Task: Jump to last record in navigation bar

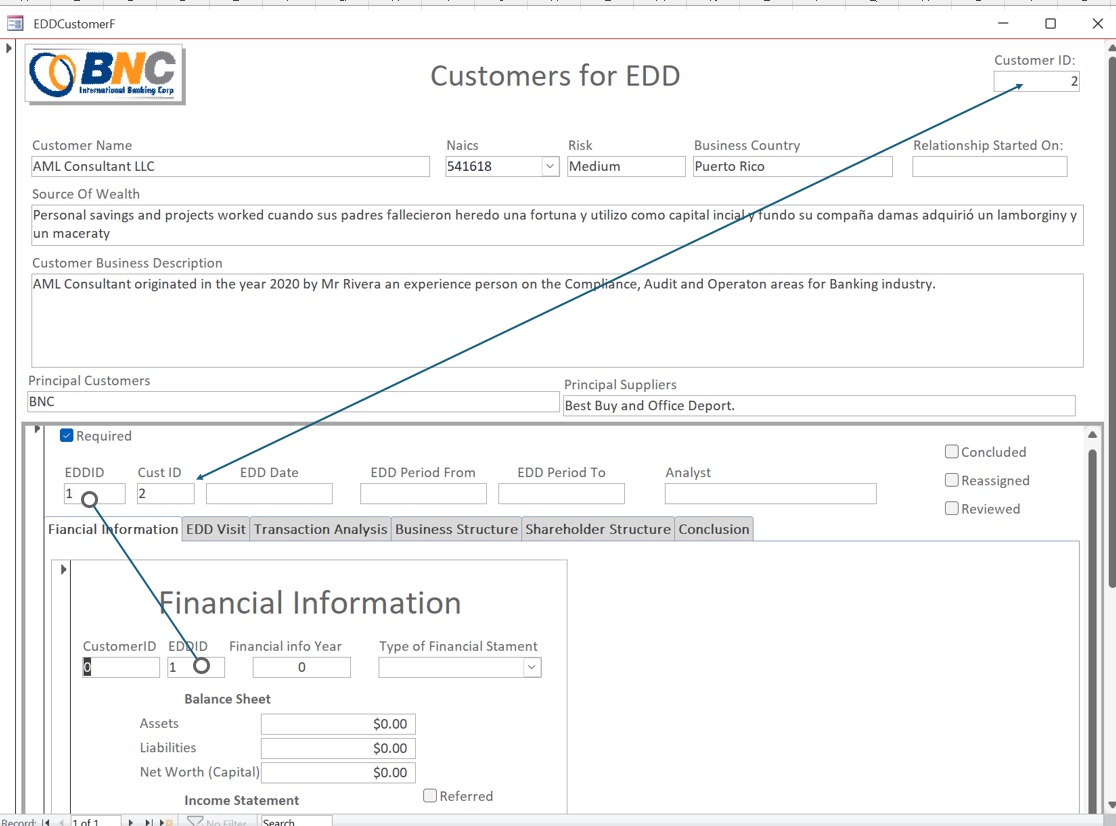Action: (149, 822)
